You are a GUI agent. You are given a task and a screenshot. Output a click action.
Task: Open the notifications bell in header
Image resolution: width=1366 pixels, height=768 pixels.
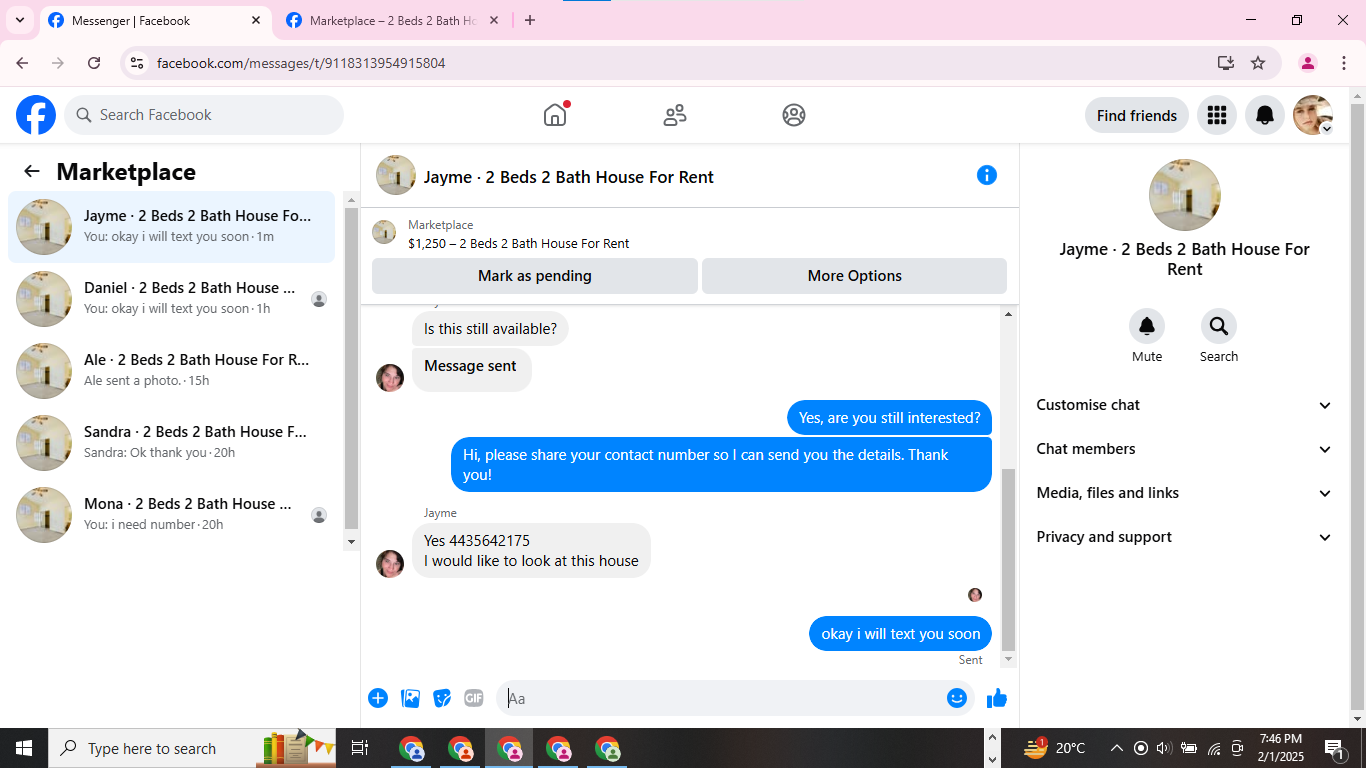[x=1265, y=115]
